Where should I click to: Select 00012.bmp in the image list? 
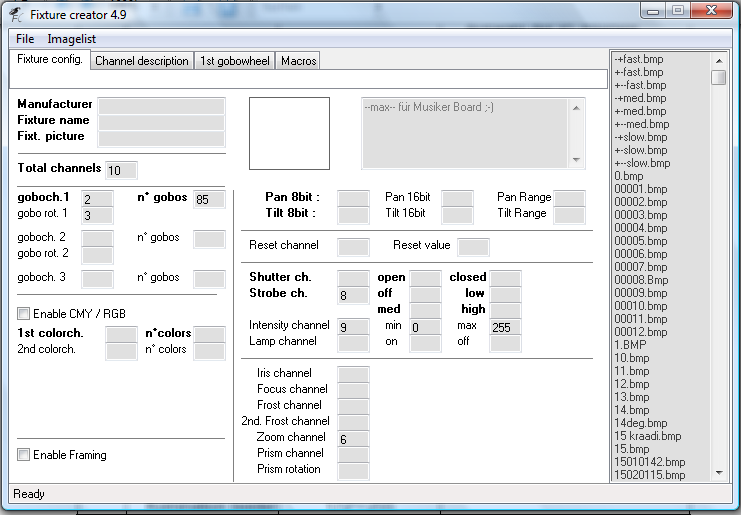pyautogui.click(x=640, y=332)
